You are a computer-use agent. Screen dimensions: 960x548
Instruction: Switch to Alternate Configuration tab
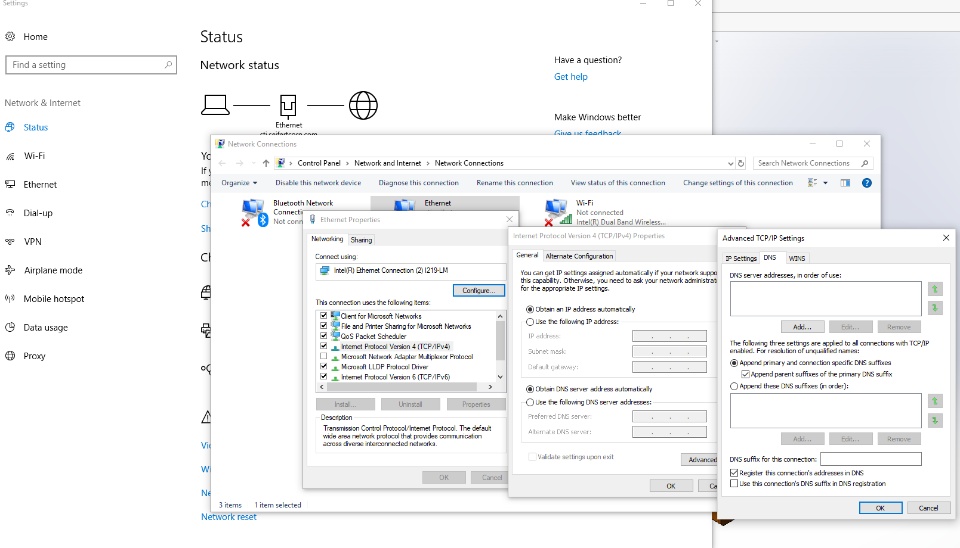tap(579, 256)
